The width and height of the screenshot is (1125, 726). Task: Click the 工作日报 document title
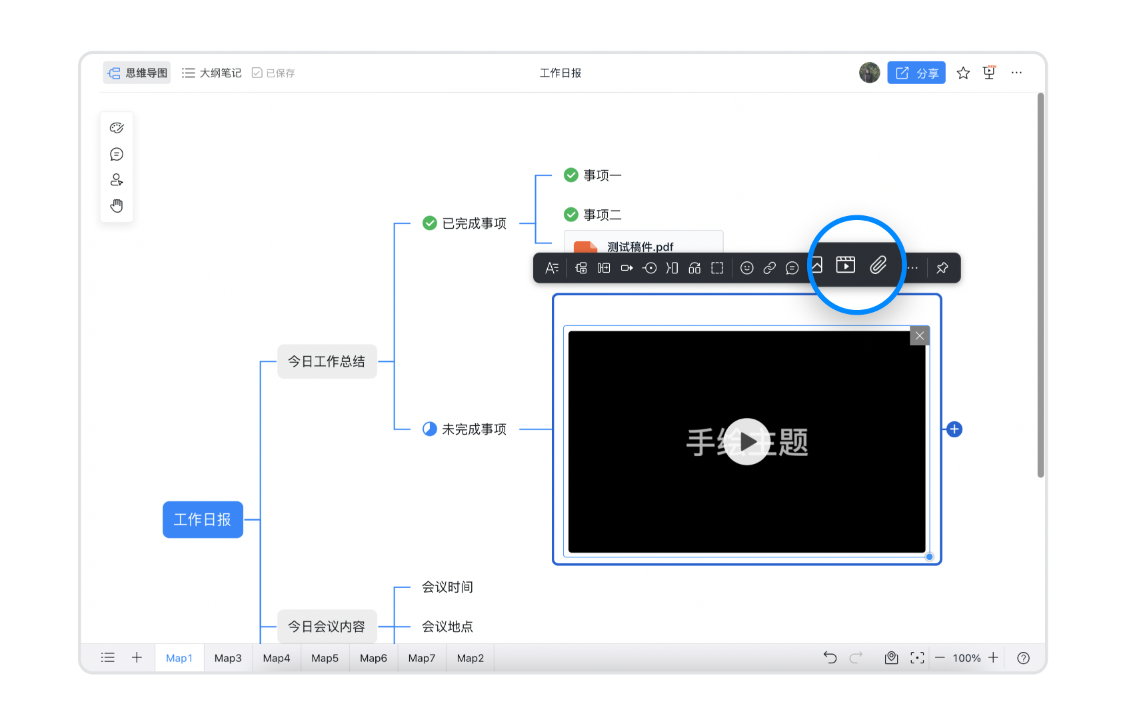pyautogui.click(x=560, y=72)
